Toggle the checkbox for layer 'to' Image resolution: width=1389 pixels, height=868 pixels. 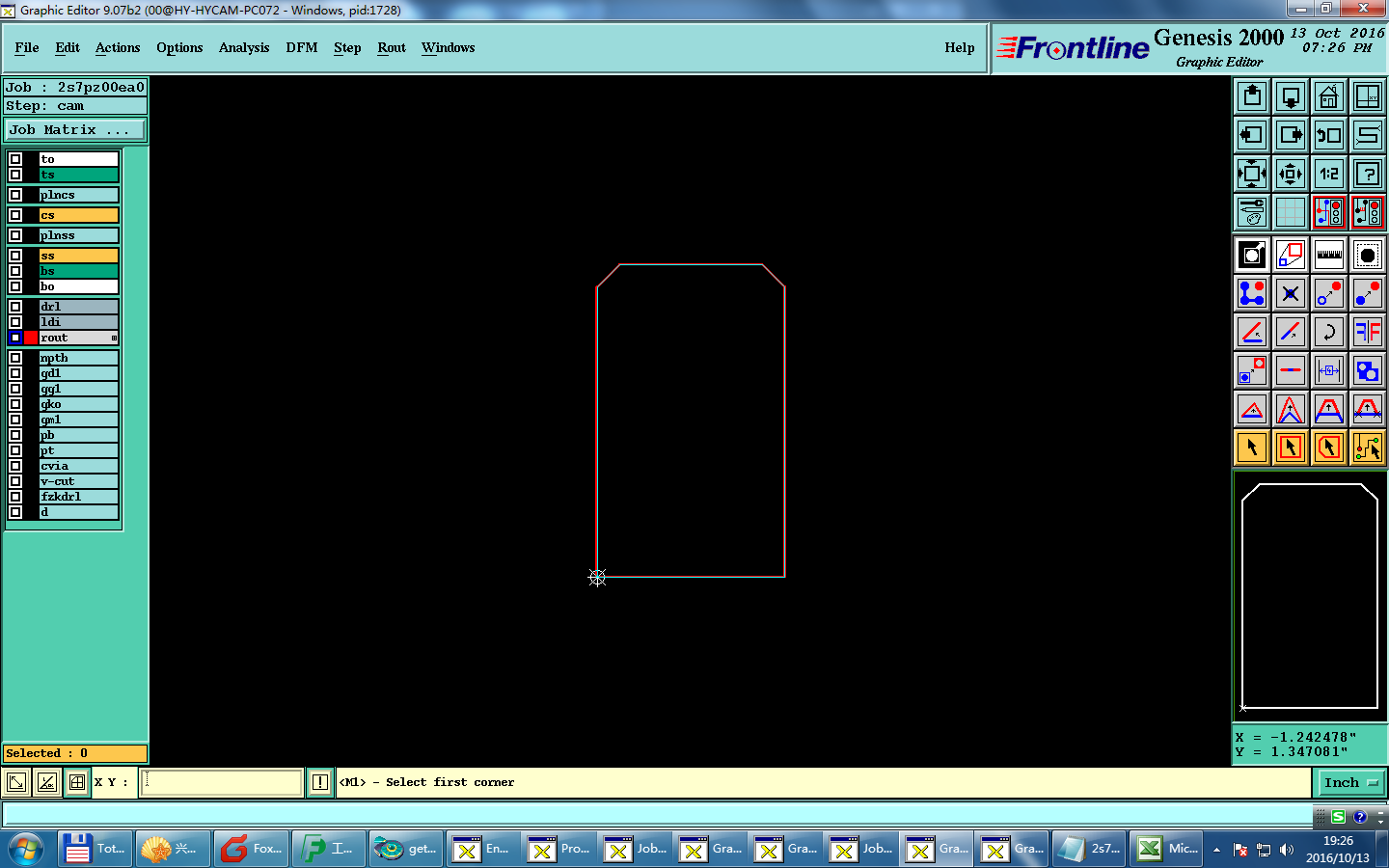coord(15,159)
